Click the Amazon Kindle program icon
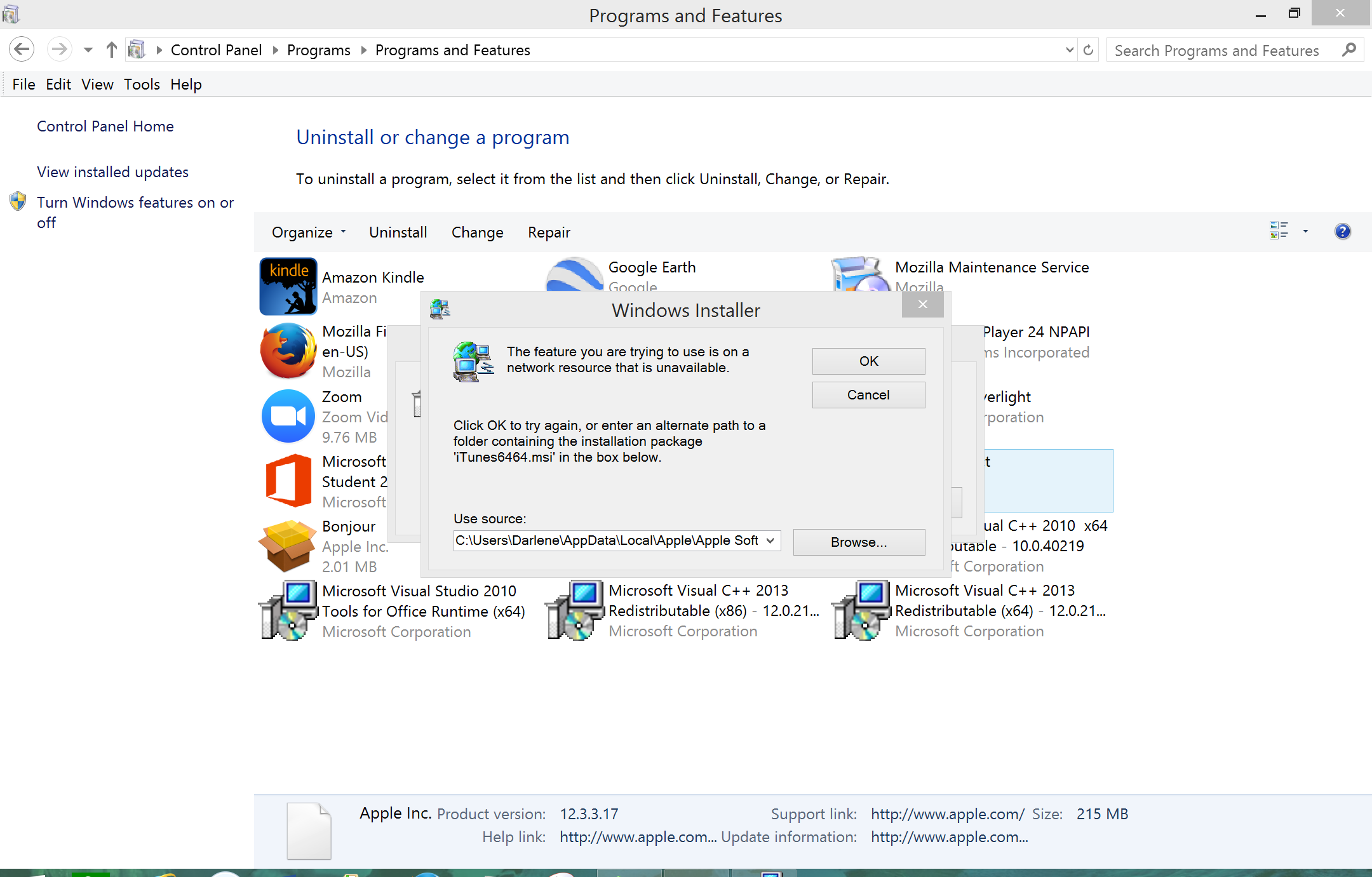 (288, 286)
